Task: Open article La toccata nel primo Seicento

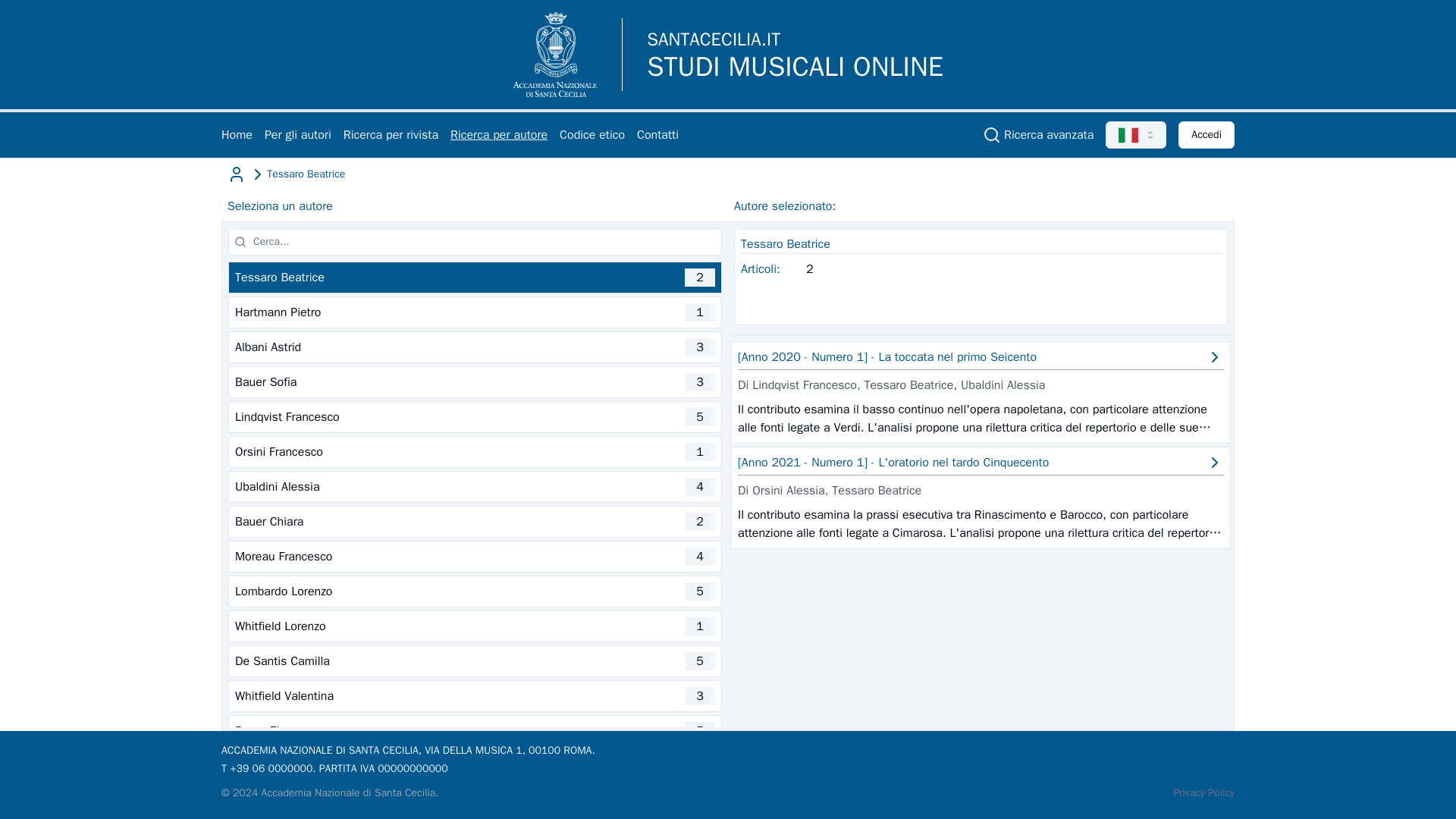Action: tap(886, 357)
